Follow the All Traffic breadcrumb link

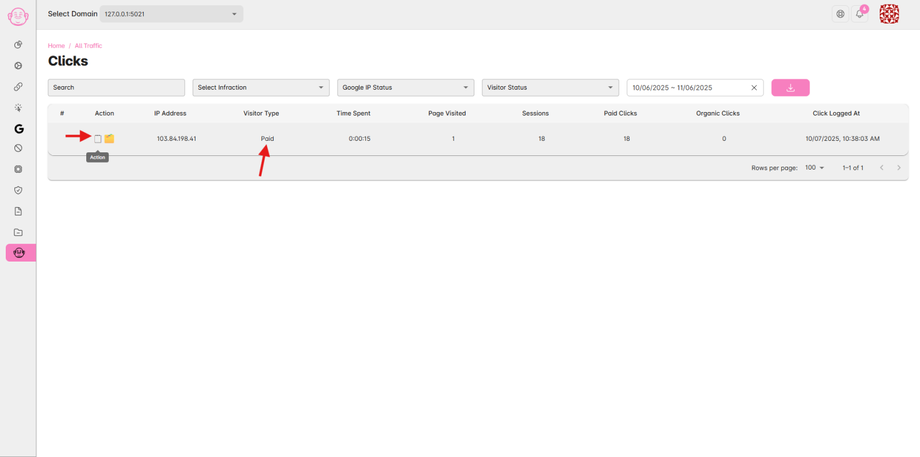click(x=88, y=46)
